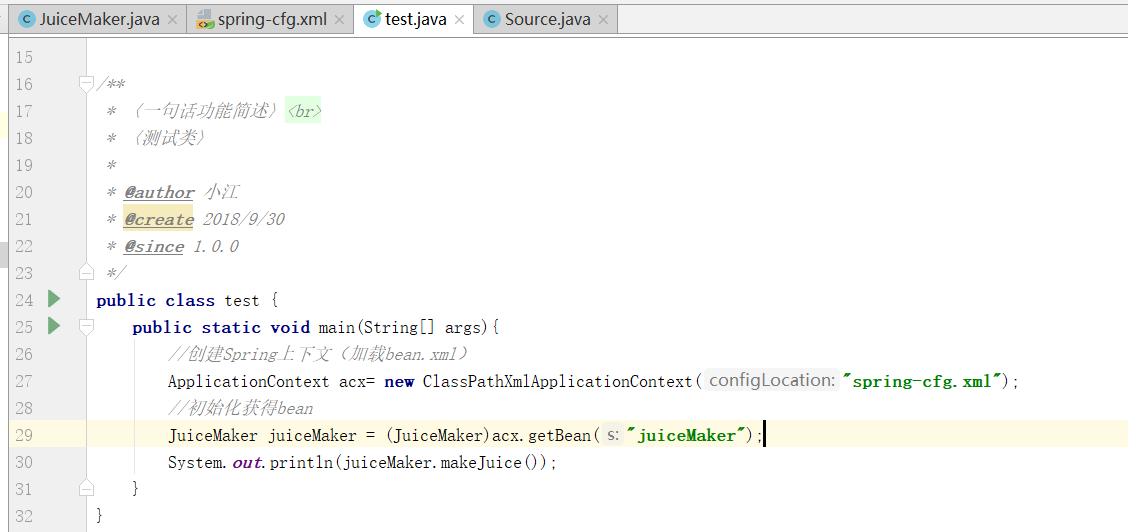Click ClassPathXmlApplicationContext constructor name
This screenshot has width=1128, height=532.
558,381
